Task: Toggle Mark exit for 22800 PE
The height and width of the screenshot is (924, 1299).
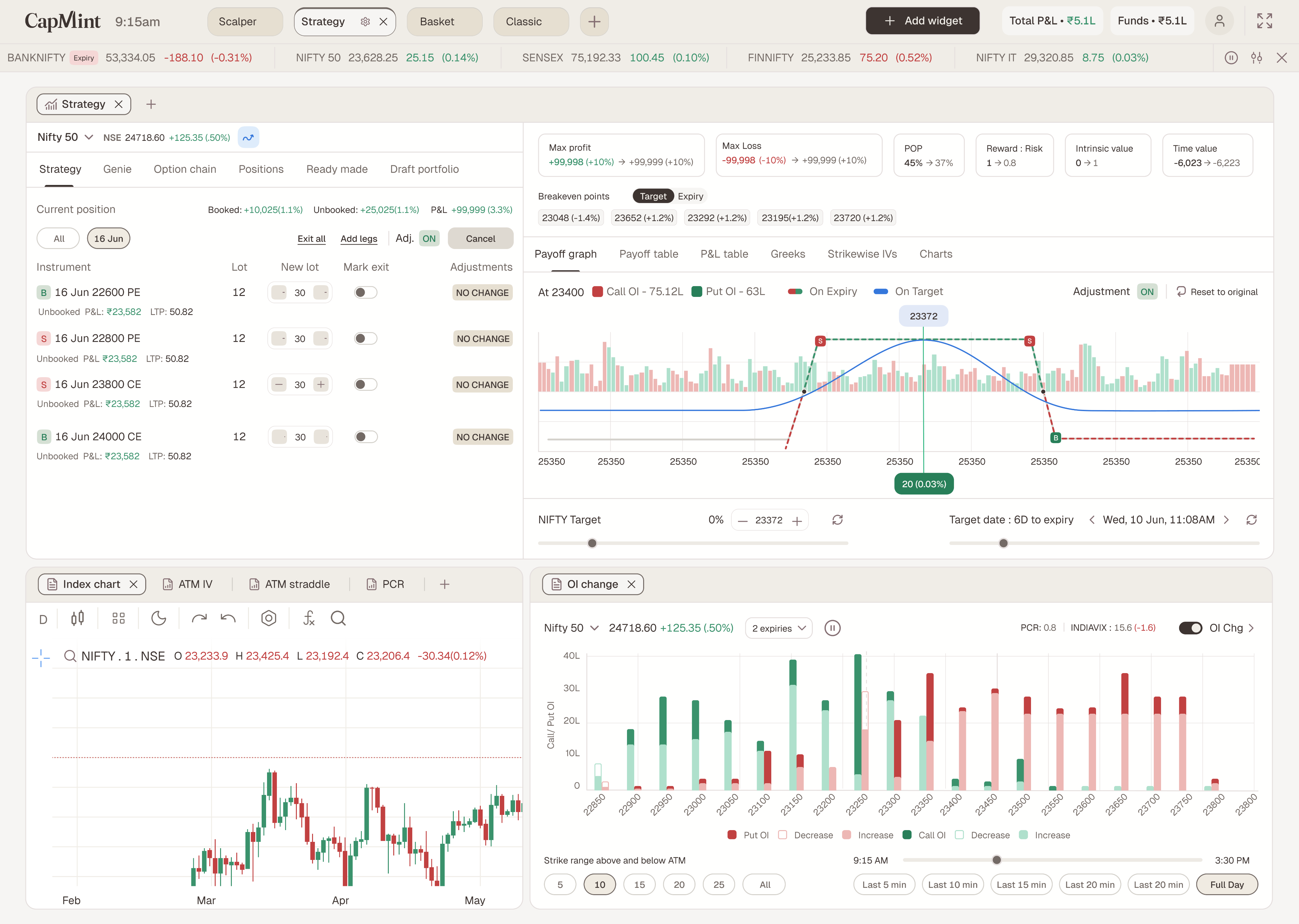Action: [x=365, y=338]
